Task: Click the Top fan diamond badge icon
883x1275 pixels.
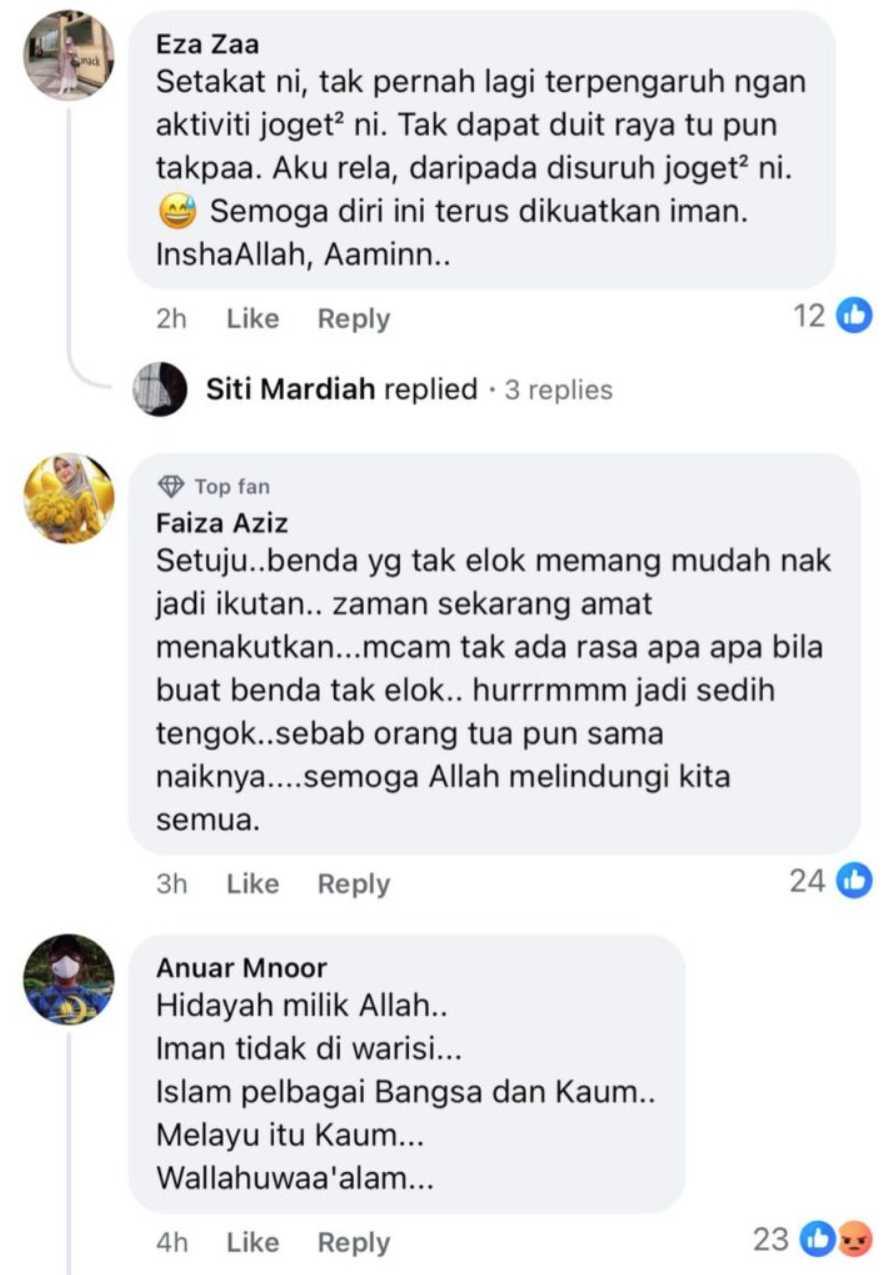Action: click(172, 487)
